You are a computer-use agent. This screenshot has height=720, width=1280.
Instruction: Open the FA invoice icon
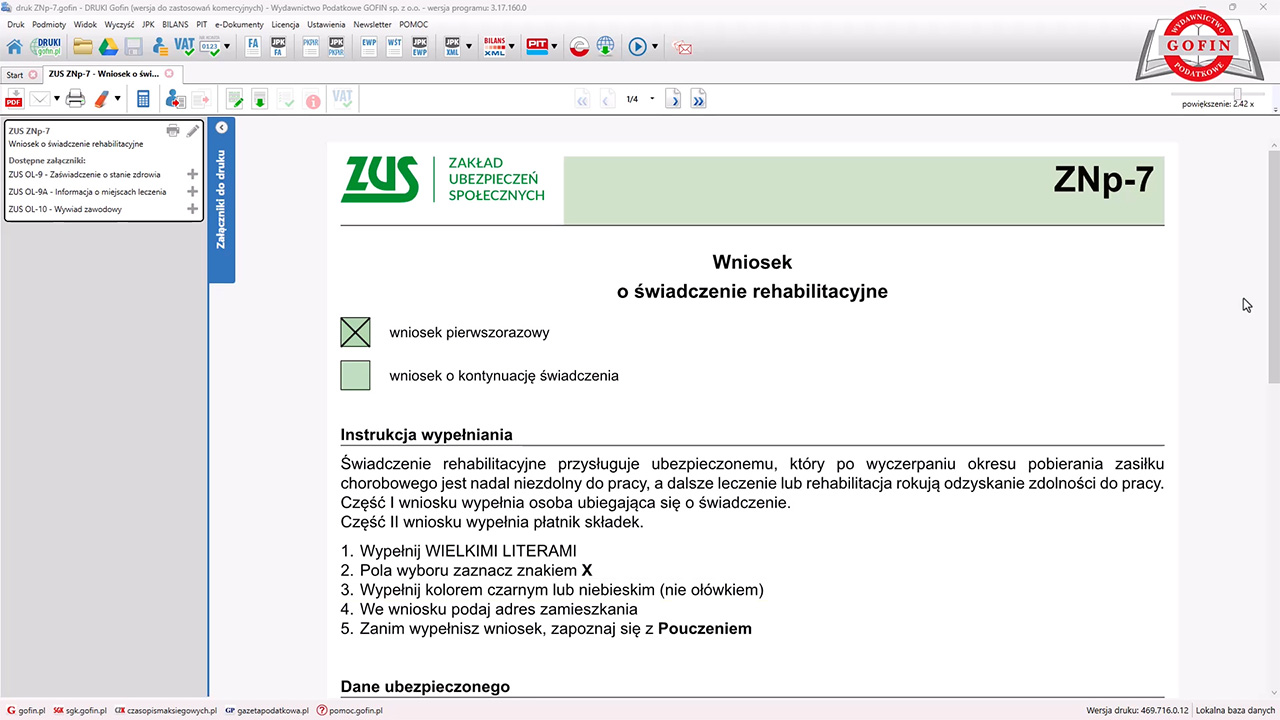point(253,46)
